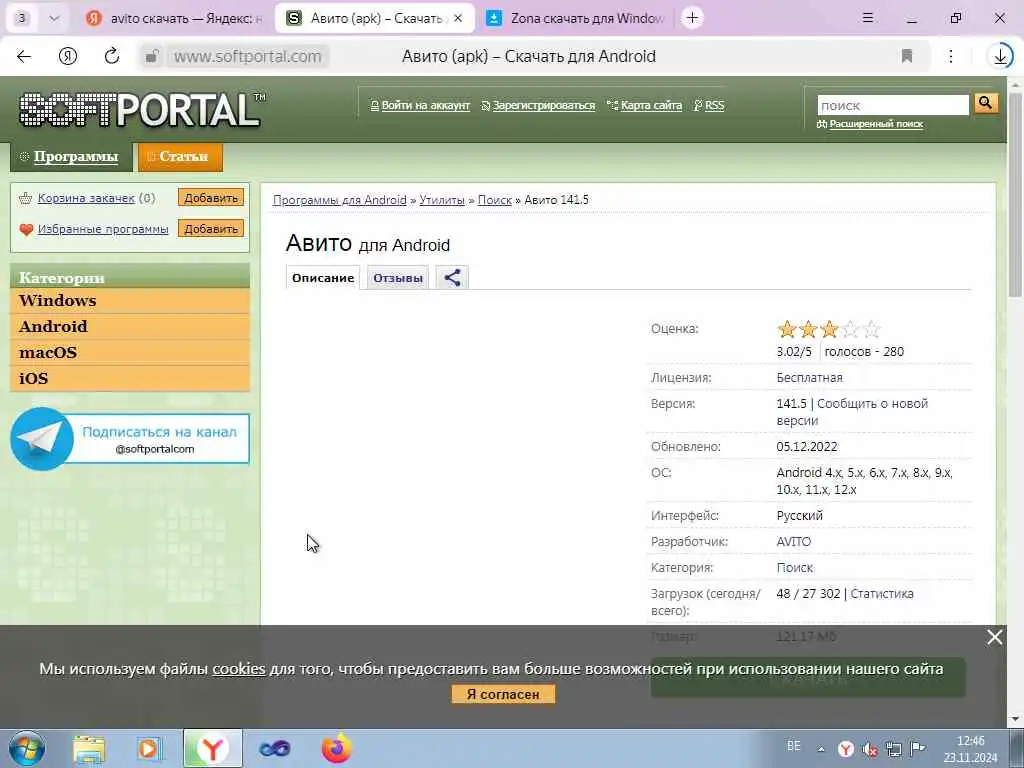Click the orange search magnifier button
1024x768 pixels.
click(x=986, y=103)
